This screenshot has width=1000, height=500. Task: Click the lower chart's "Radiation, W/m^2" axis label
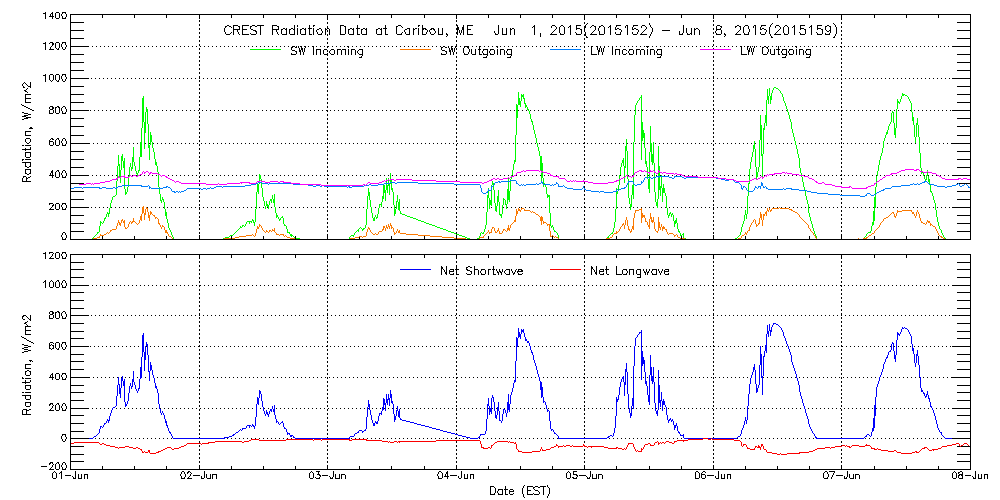pyautogui.click(x=28, y=361)
